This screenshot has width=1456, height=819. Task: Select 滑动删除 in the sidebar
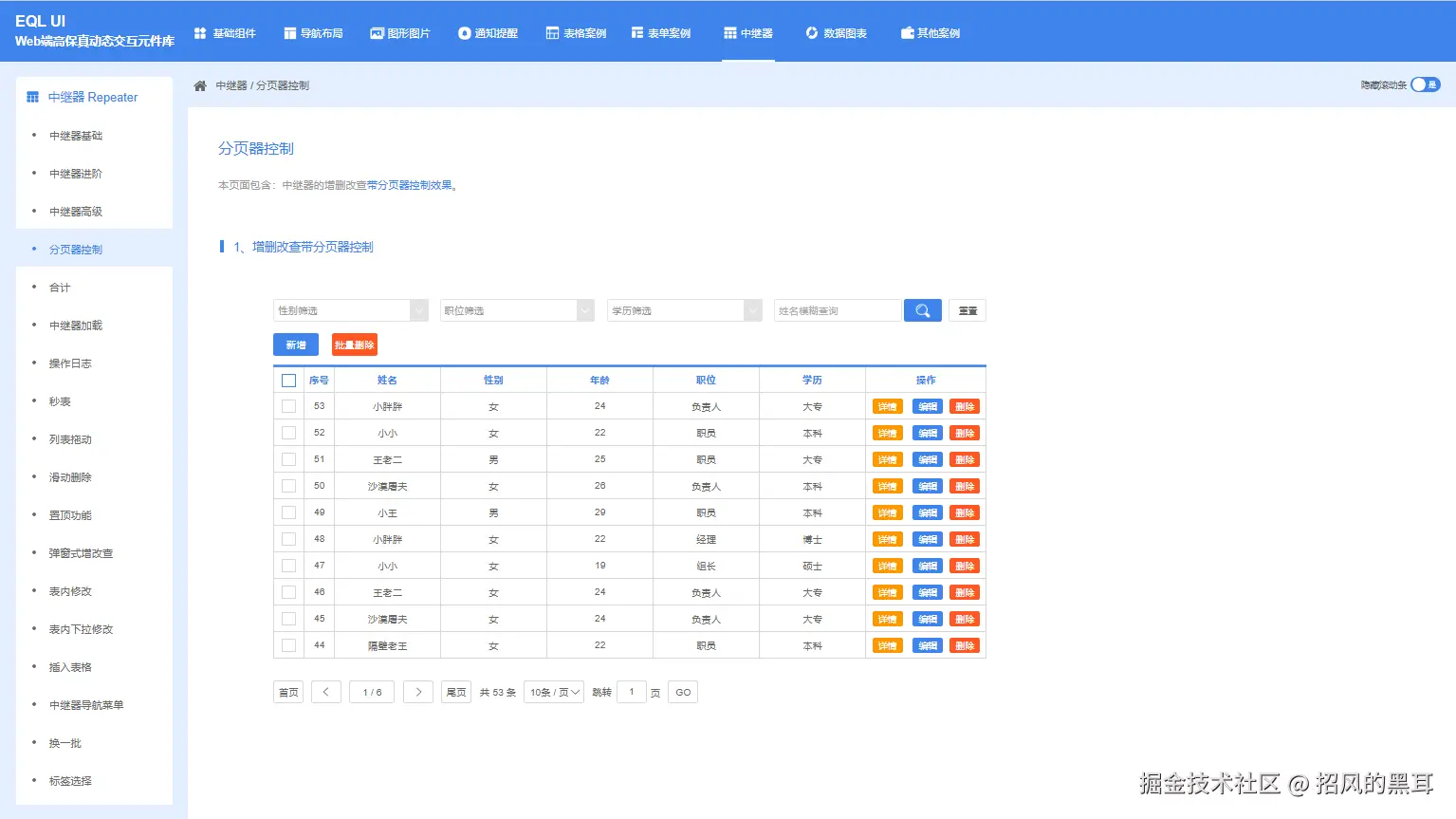click(x=94, y=477)
